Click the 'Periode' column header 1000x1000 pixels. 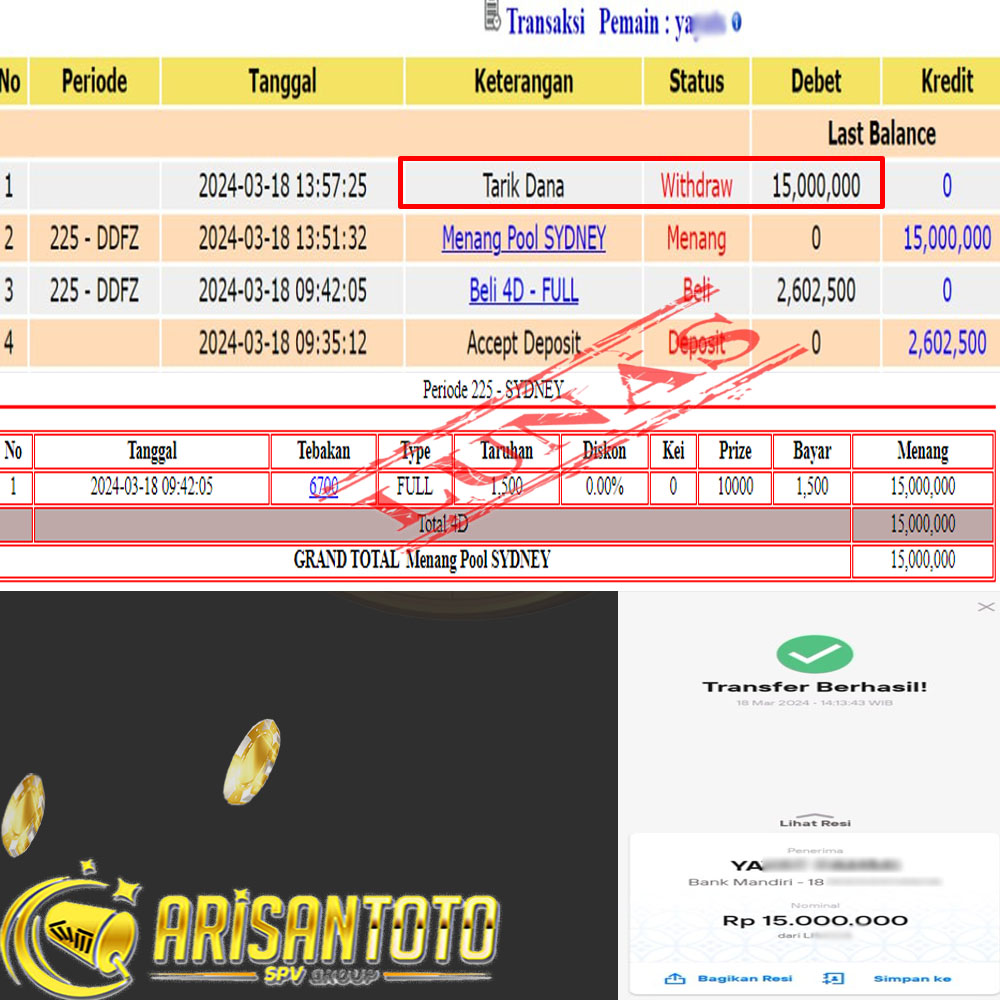94,82
